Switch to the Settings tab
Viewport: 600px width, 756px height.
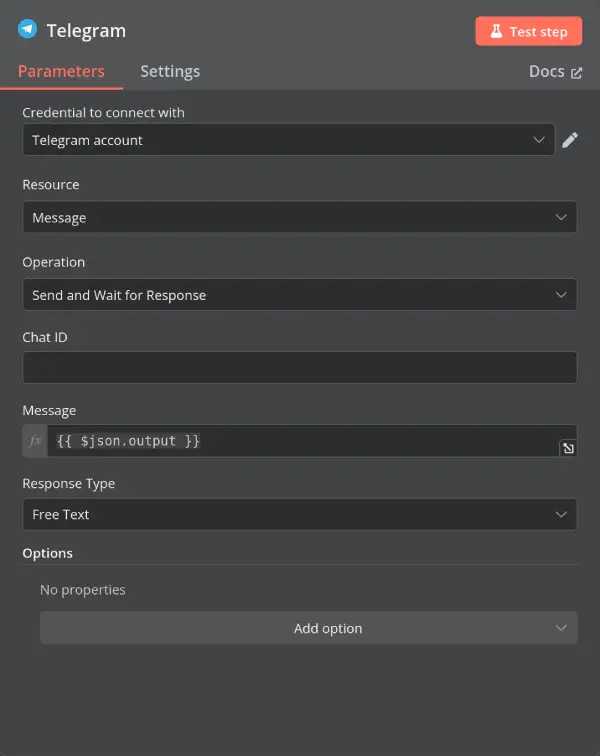[170, 71]
